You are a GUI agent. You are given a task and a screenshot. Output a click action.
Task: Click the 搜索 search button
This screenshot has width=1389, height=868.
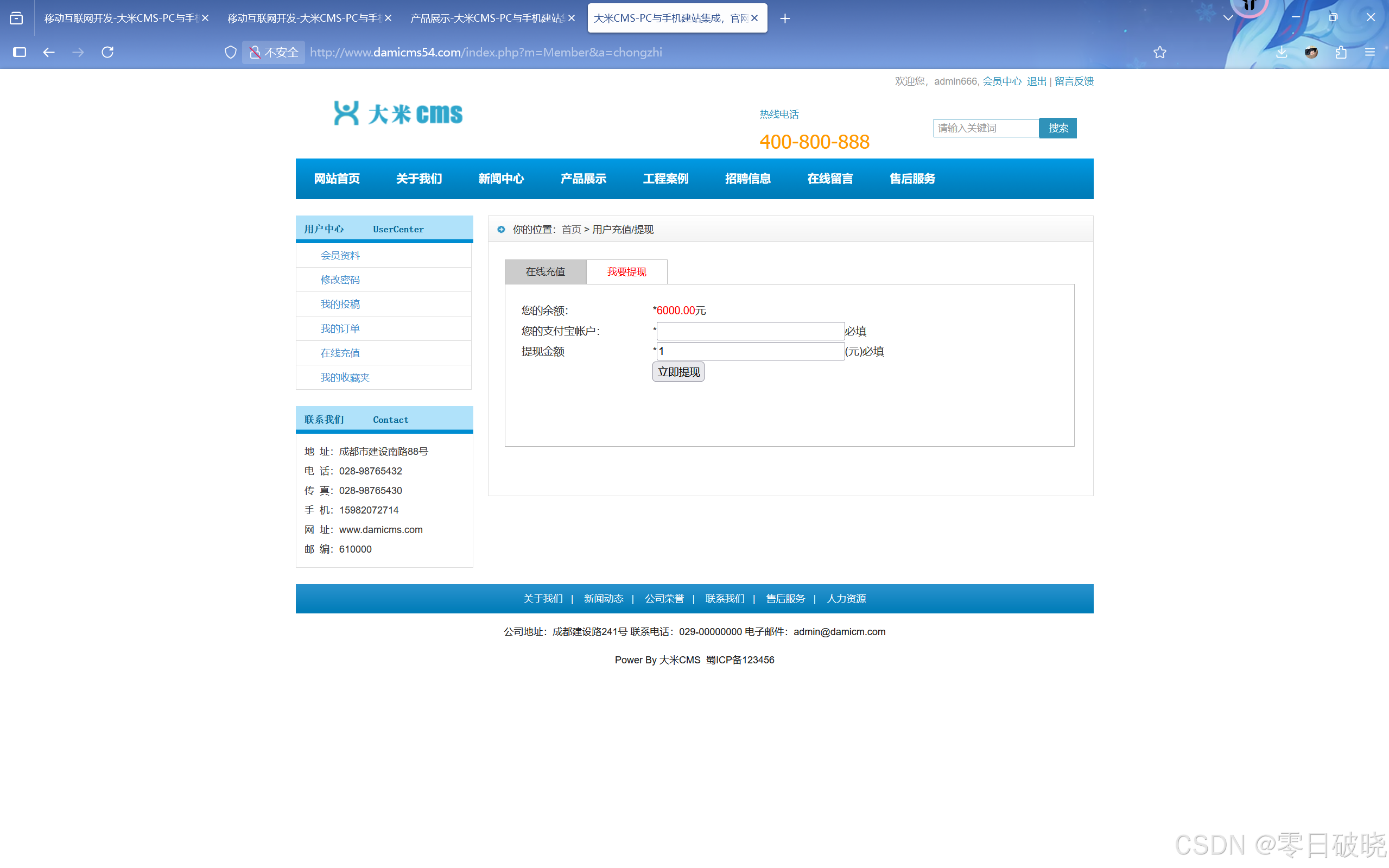pos(1057,128)
